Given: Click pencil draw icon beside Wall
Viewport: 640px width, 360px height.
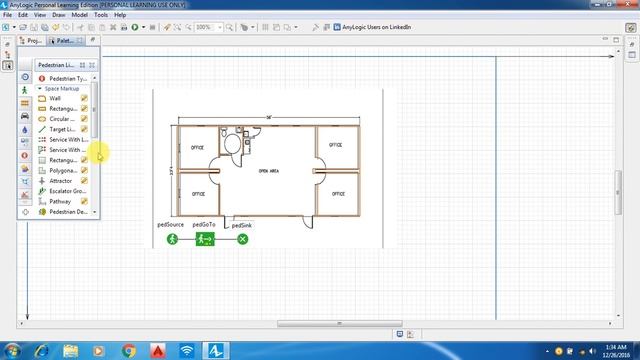Looking at the screenshot, I should click(x=84, y=98).
